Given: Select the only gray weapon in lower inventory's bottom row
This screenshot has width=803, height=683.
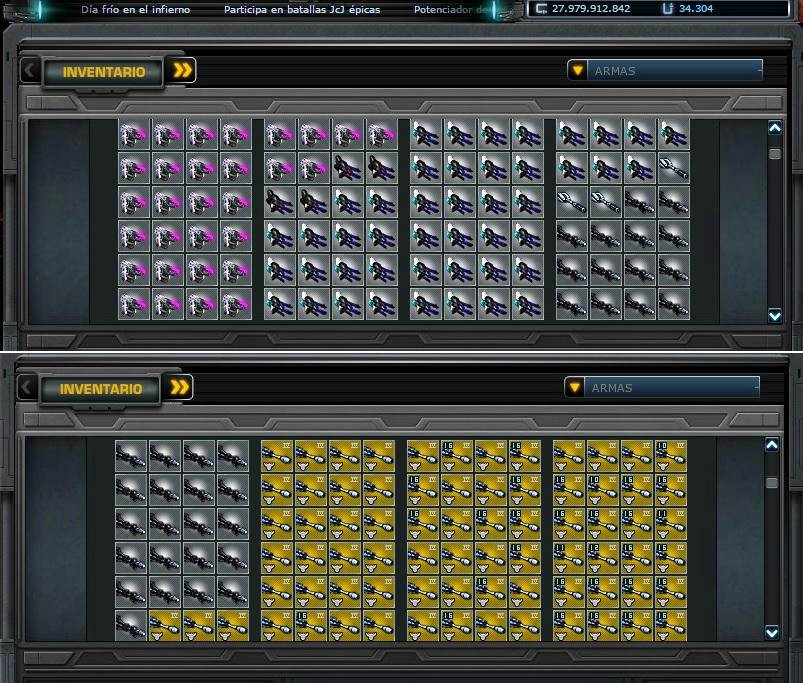Looking at the screenshot, I should tap(131, 625).
